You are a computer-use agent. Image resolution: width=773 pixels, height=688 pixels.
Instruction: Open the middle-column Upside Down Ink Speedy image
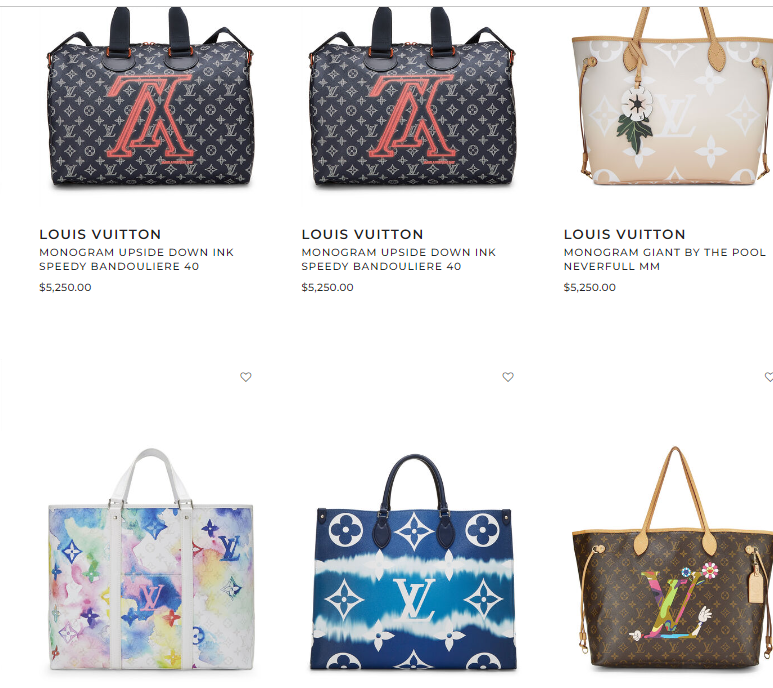coord(413,98)
